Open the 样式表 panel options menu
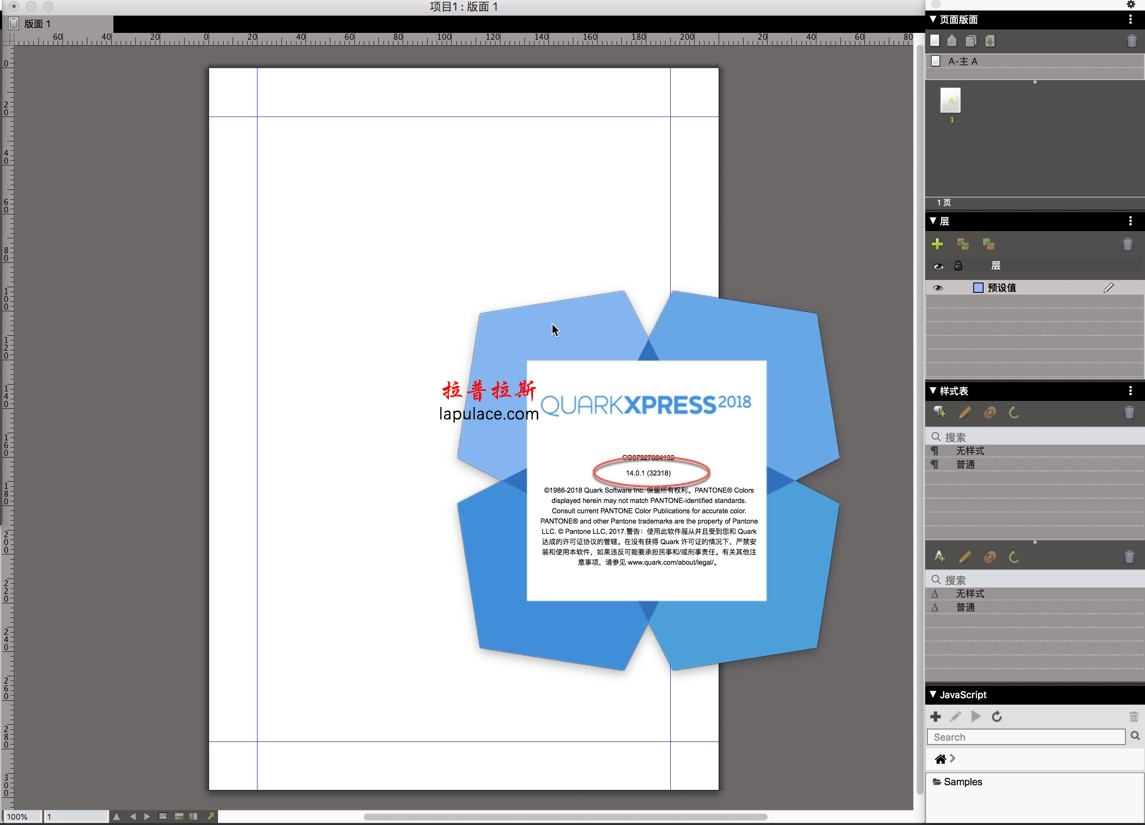 point(1130,391)
